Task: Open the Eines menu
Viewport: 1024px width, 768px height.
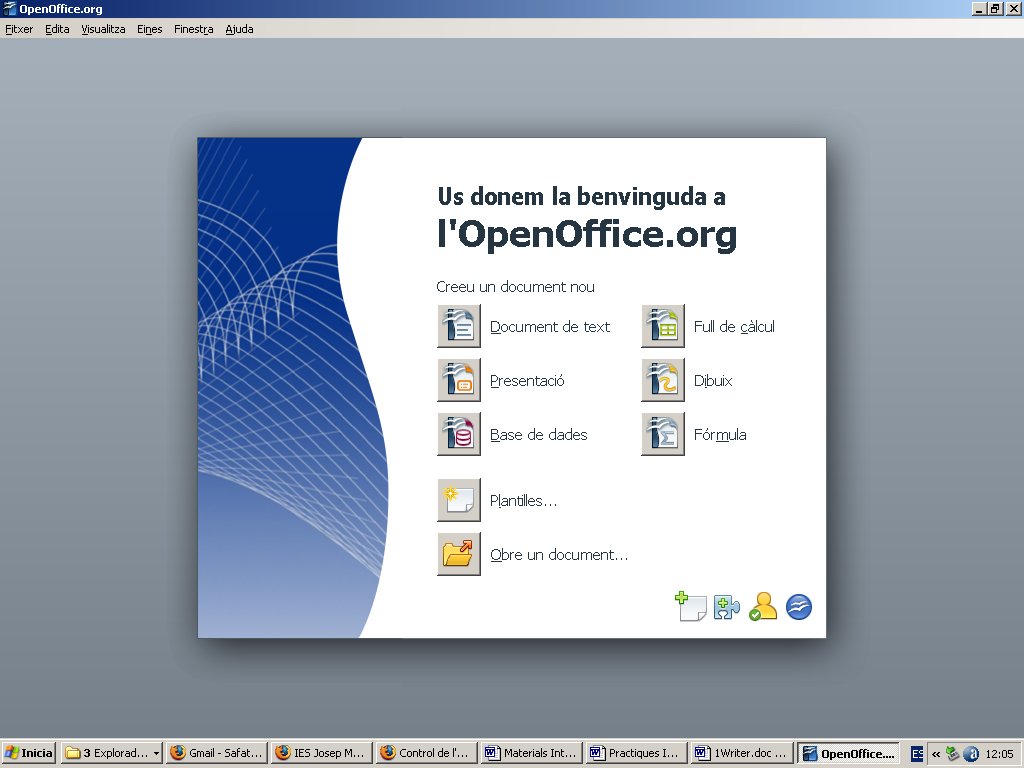Action: click(149, 29)
